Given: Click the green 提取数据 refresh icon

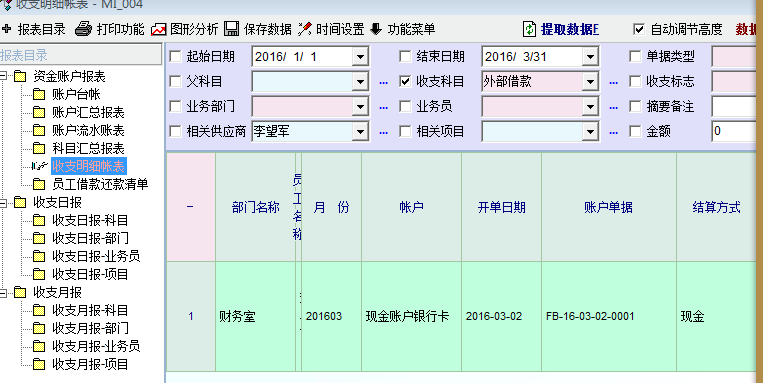Looking at the screenshot, I should pyautogui.click(x=529, y=29).
